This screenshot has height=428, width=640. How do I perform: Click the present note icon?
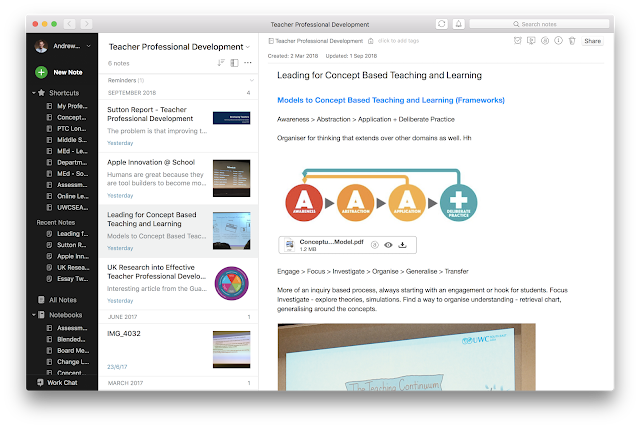click(531, 40)
